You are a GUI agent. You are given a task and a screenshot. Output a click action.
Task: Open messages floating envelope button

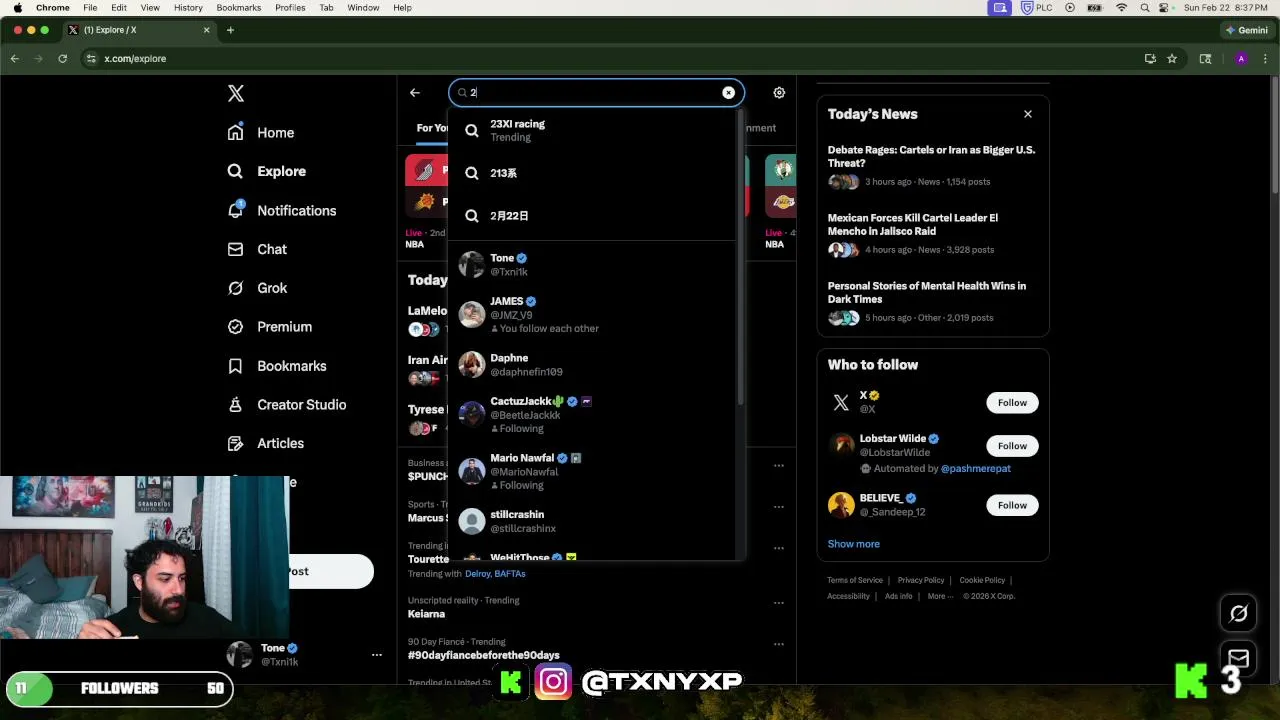coord(1239,658)
